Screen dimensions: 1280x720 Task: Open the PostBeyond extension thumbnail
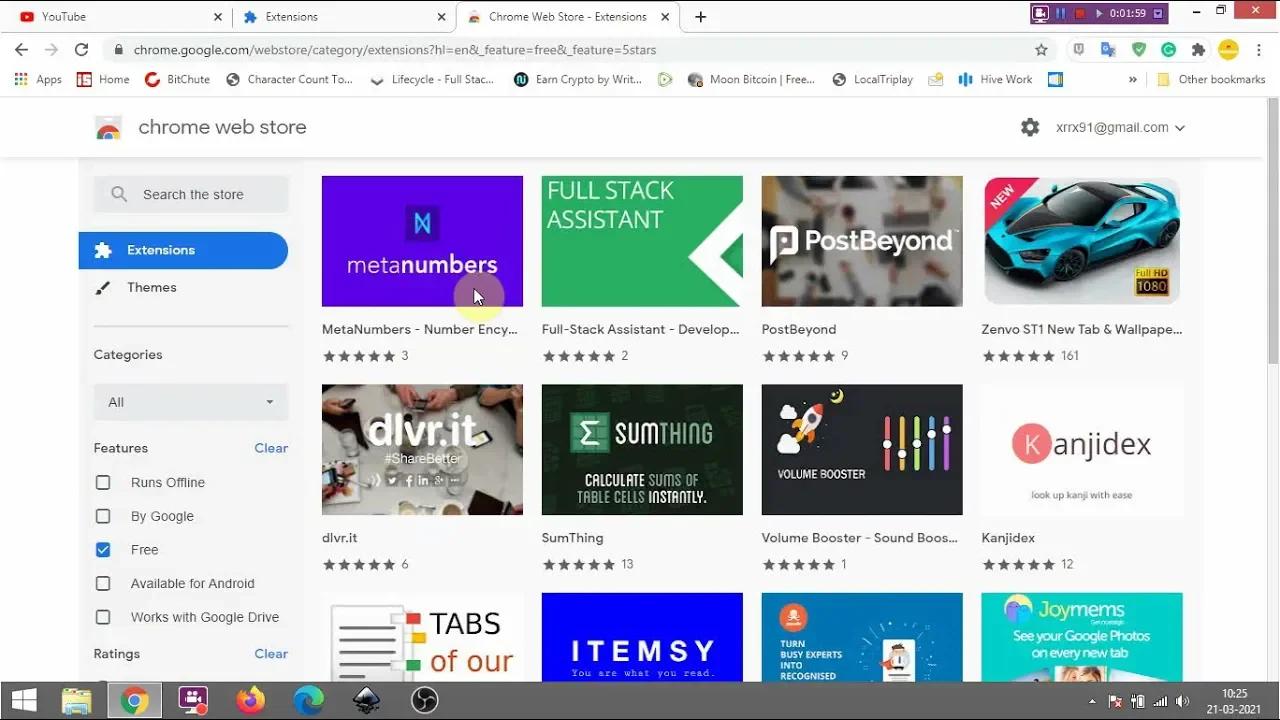pos(862,241)
